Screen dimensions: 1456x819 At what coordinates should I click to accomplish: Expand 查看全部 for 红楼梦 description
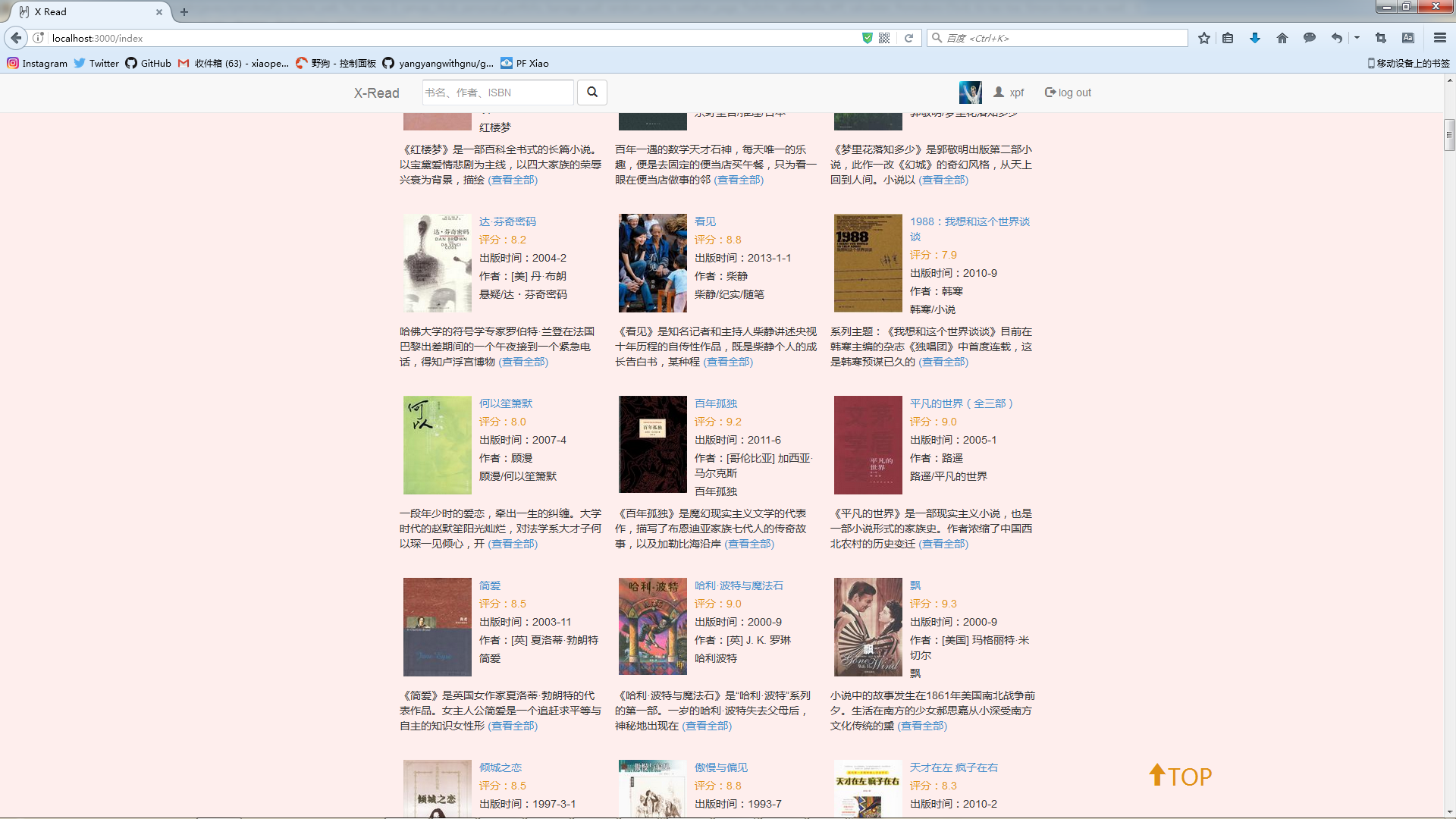click(513, 180)
